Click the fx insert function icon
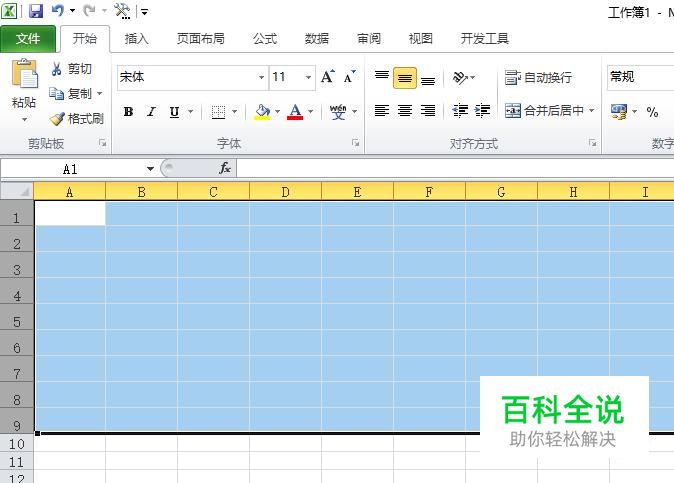674x483 pixels. pyautogui.click(x=225, y=168)
